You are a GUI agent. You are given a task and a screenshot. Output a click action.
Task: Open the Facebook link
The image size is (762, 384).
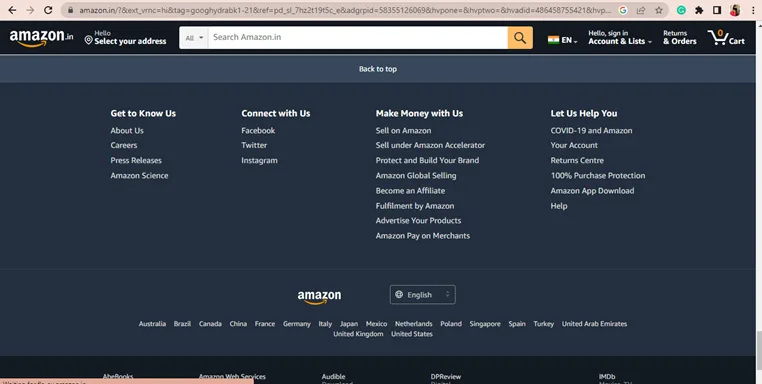pos(258,130)
